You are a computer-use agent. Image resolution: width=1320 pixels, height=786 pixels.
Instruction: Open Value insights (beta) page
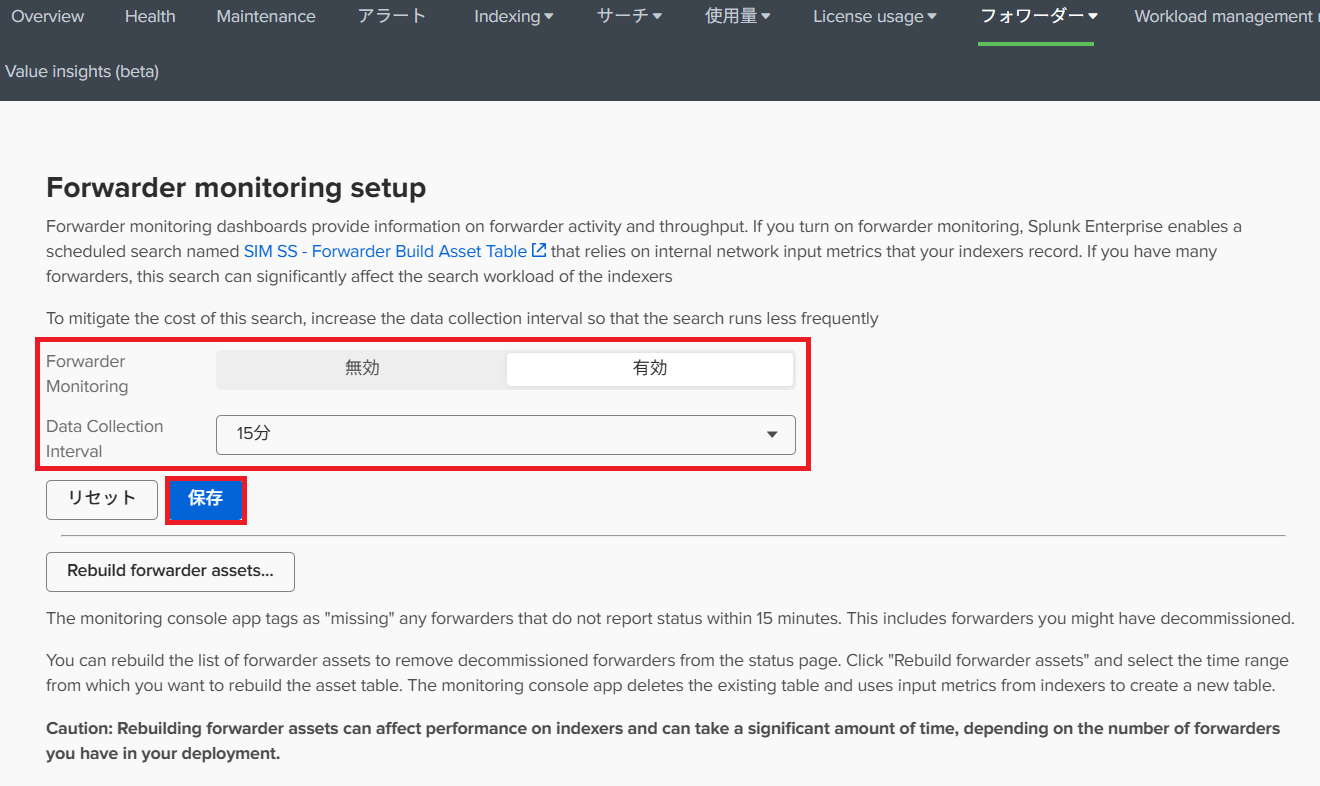click(82, 71)
